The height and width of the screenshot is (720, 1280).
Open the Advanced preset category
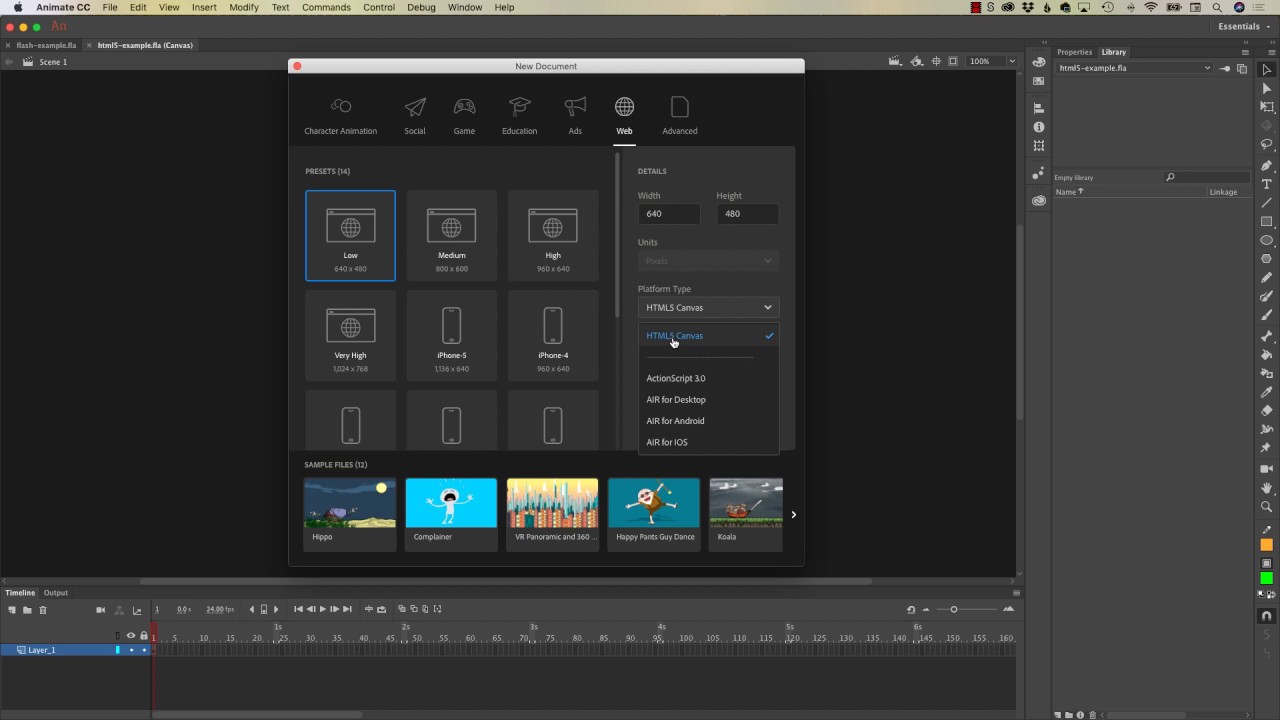680,117
